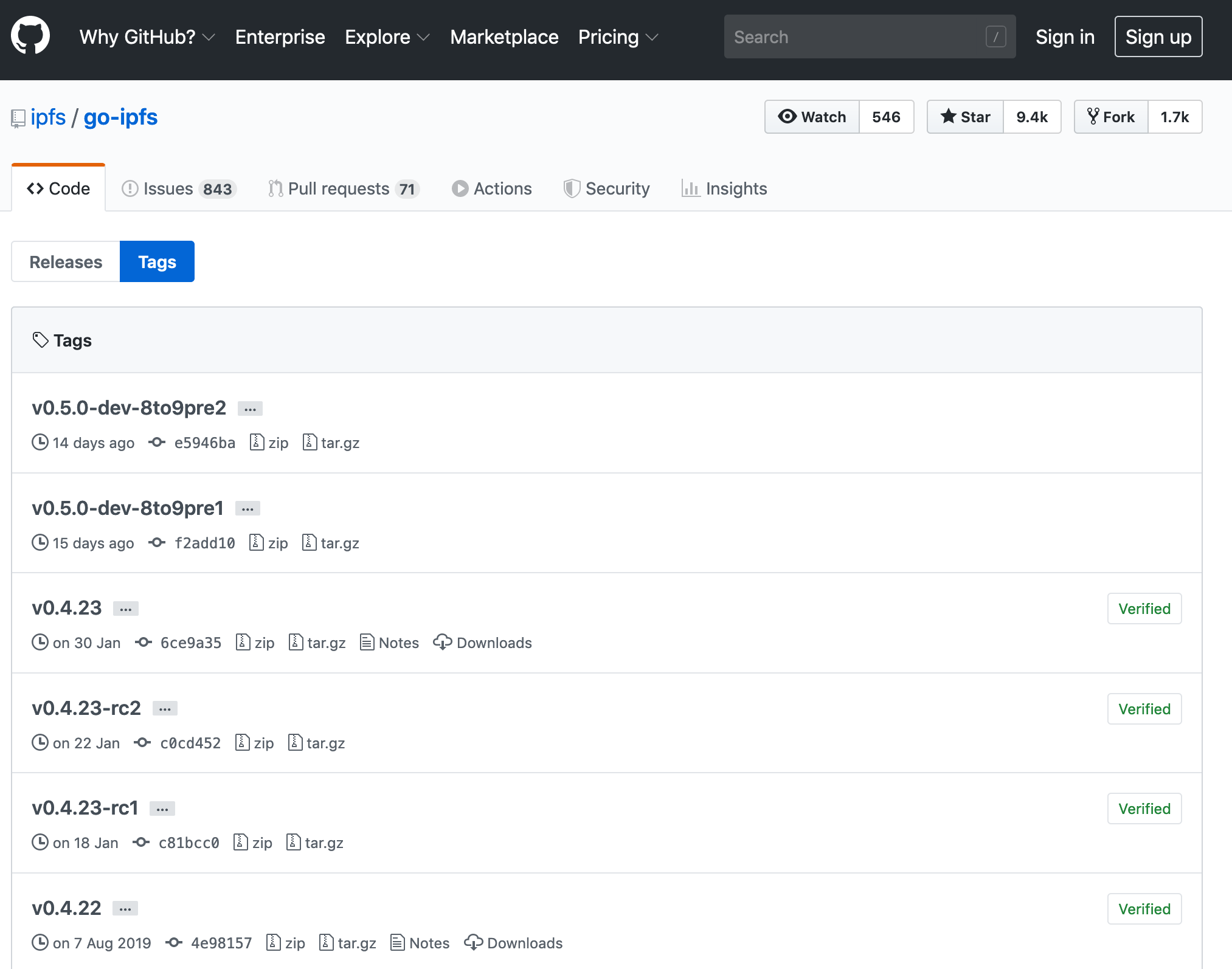Viewport: 1232px width, 969px height.
Task: Open the v0.4.22 tag title
Action: coord(66,908)
